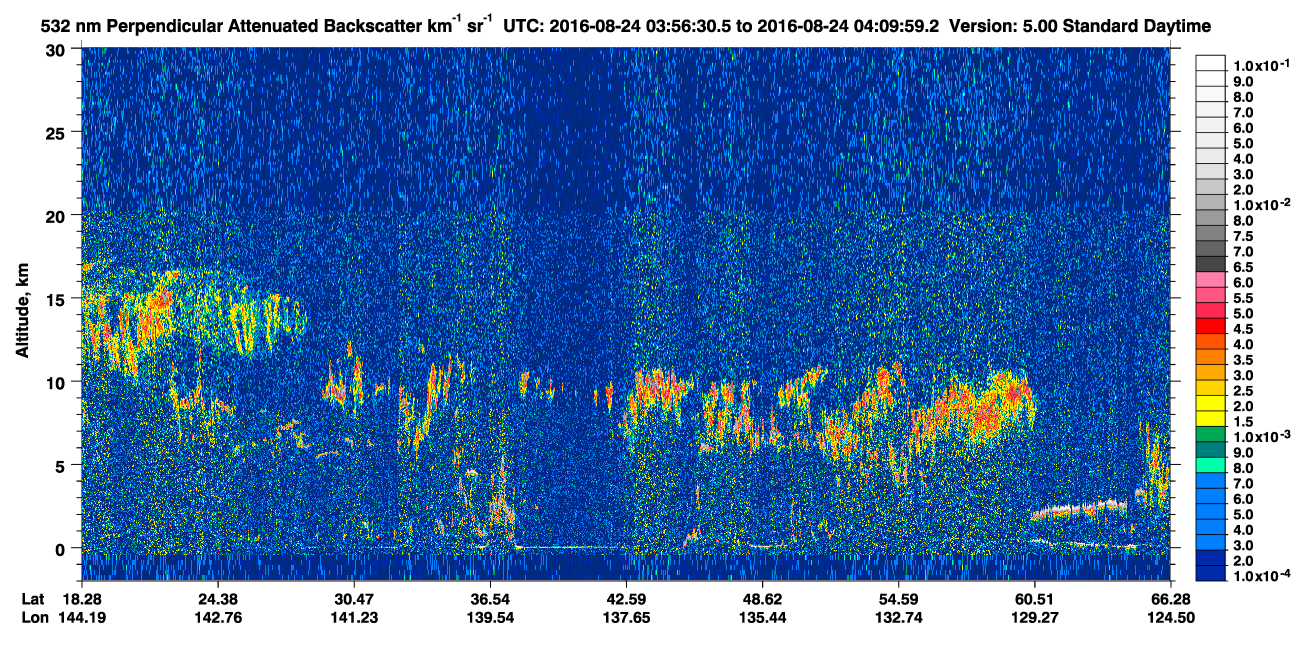
Task: Click the 'Lon' row label
Action: (x=33, y=617)
